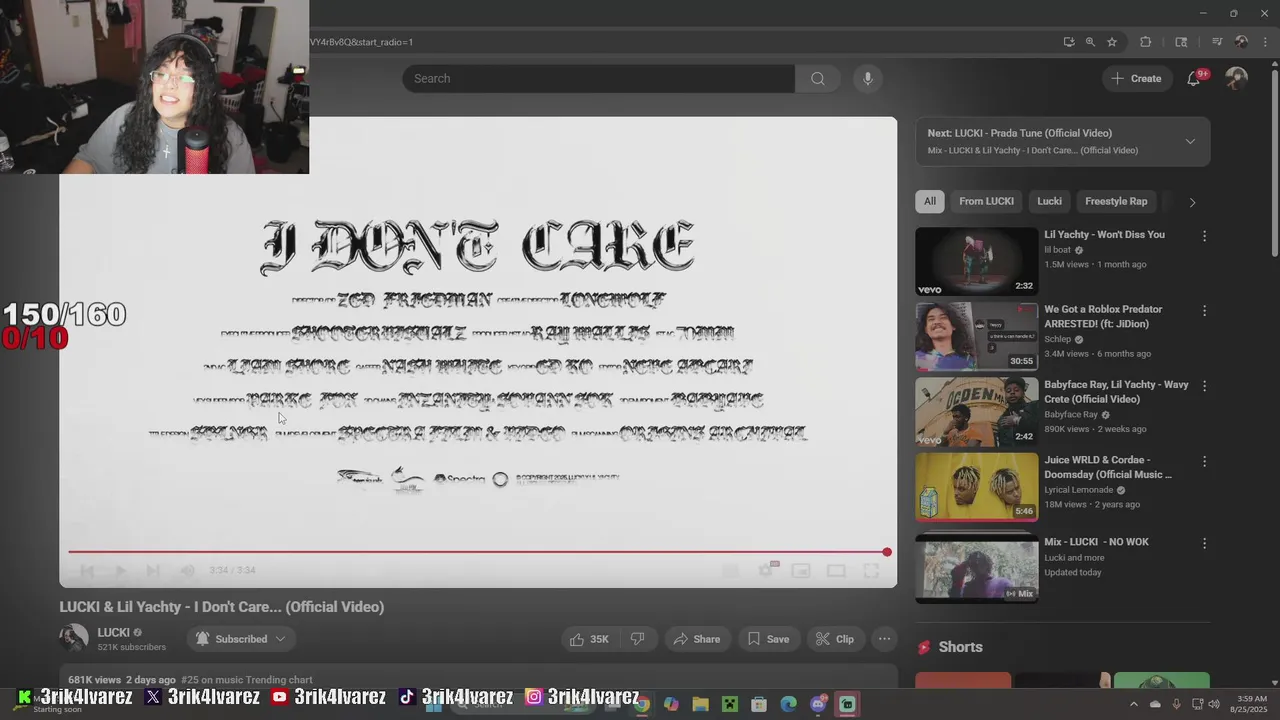Show hidden system tray icons
Viewport: 1280px width, 720px height.
pos(1134,704)
